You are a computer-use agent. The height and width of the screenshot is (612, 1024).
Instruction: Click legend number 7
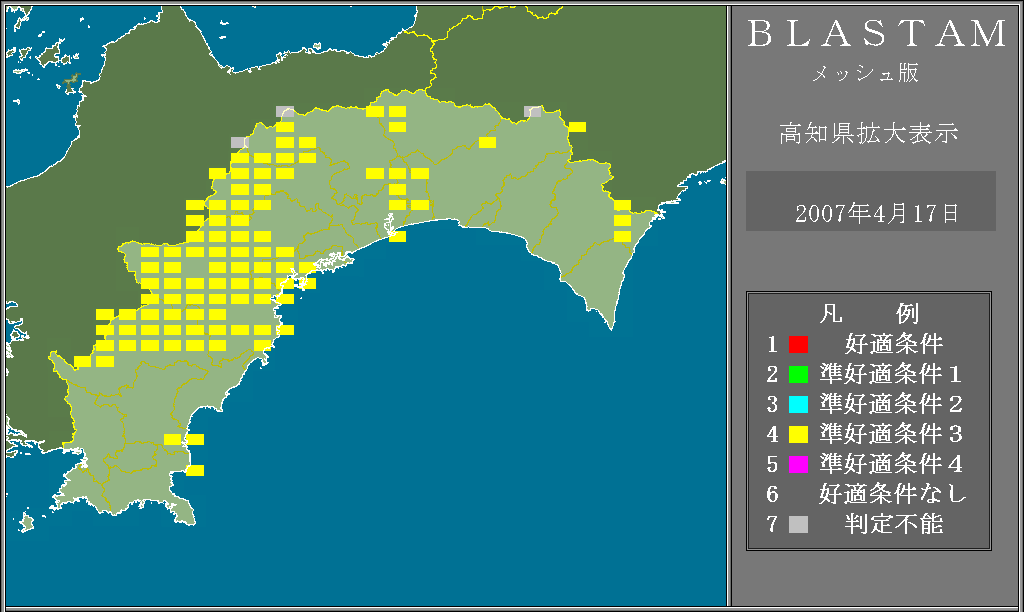773,524
